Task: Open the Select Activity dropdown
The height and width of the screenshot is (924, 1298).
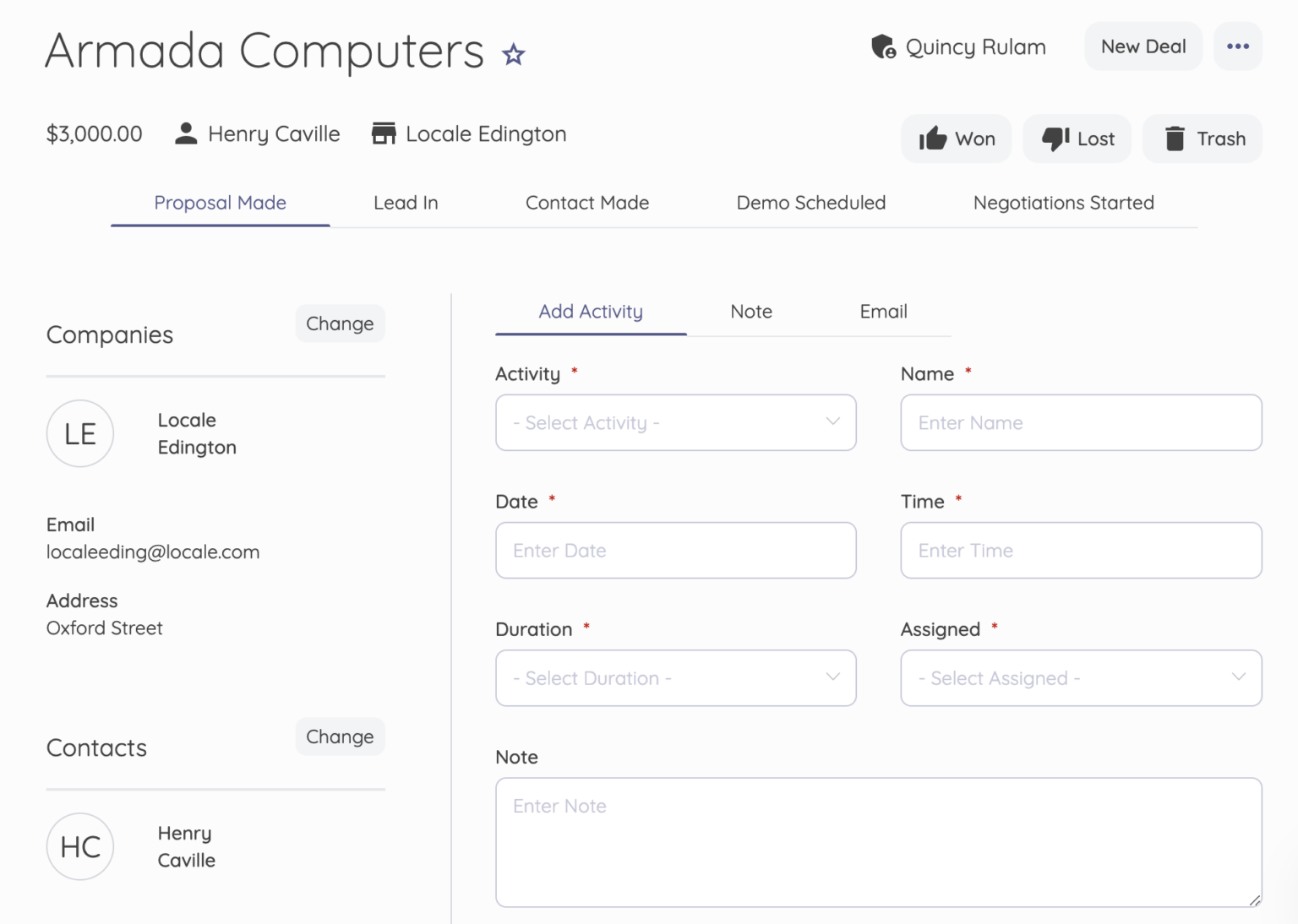Action: 676,422
